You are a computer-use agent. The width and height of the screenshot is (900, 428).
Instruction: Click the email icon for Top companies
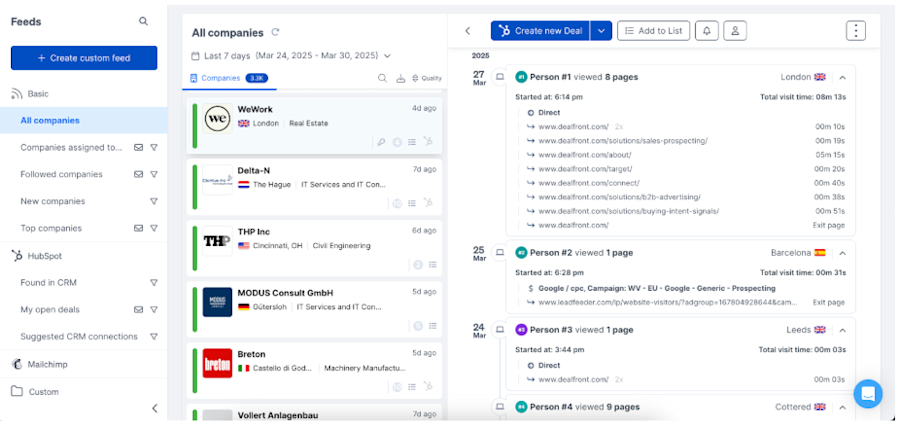tap(138, 228)
